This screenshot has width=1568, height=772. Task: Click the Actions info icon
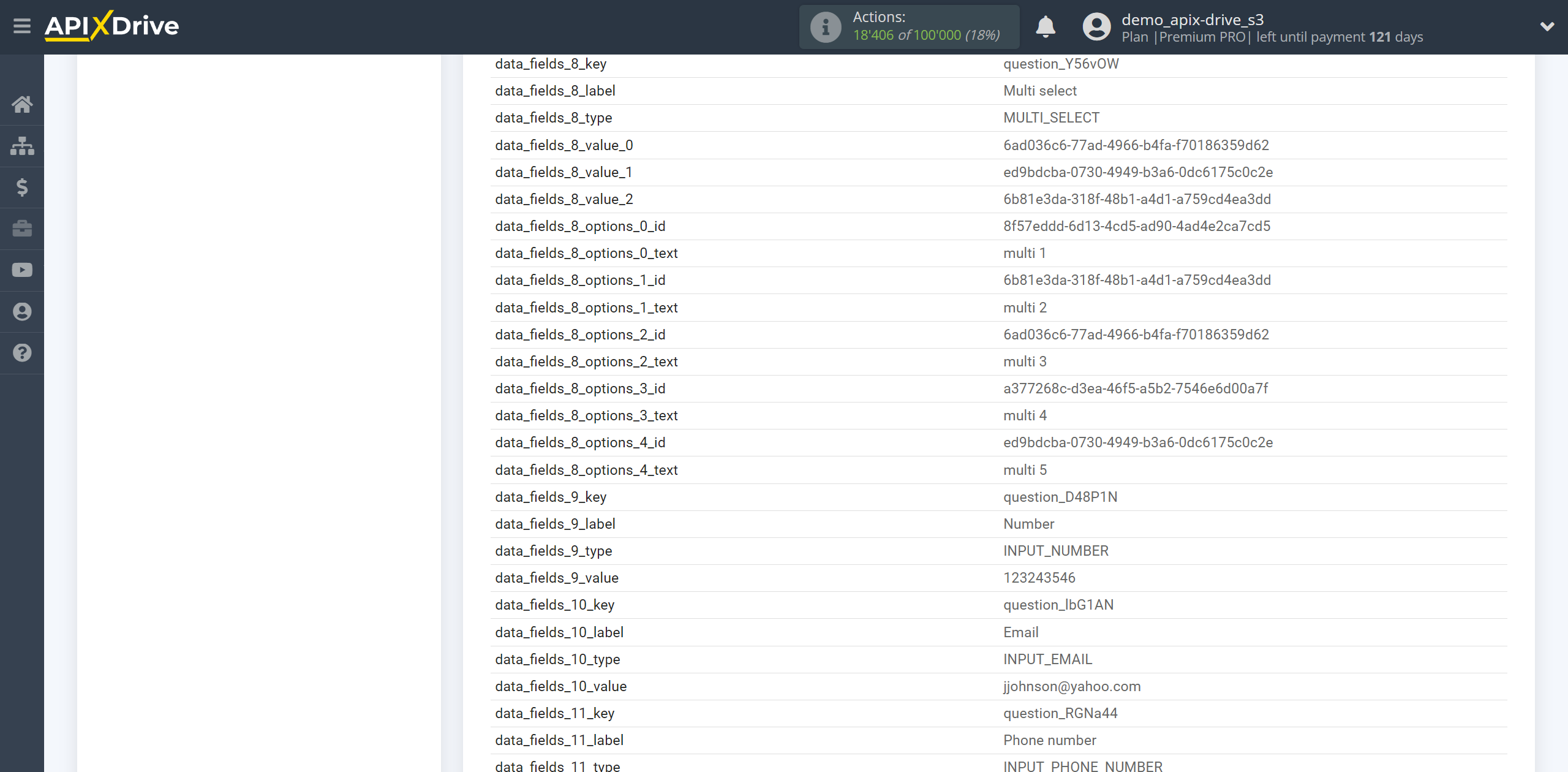point(826,27)
